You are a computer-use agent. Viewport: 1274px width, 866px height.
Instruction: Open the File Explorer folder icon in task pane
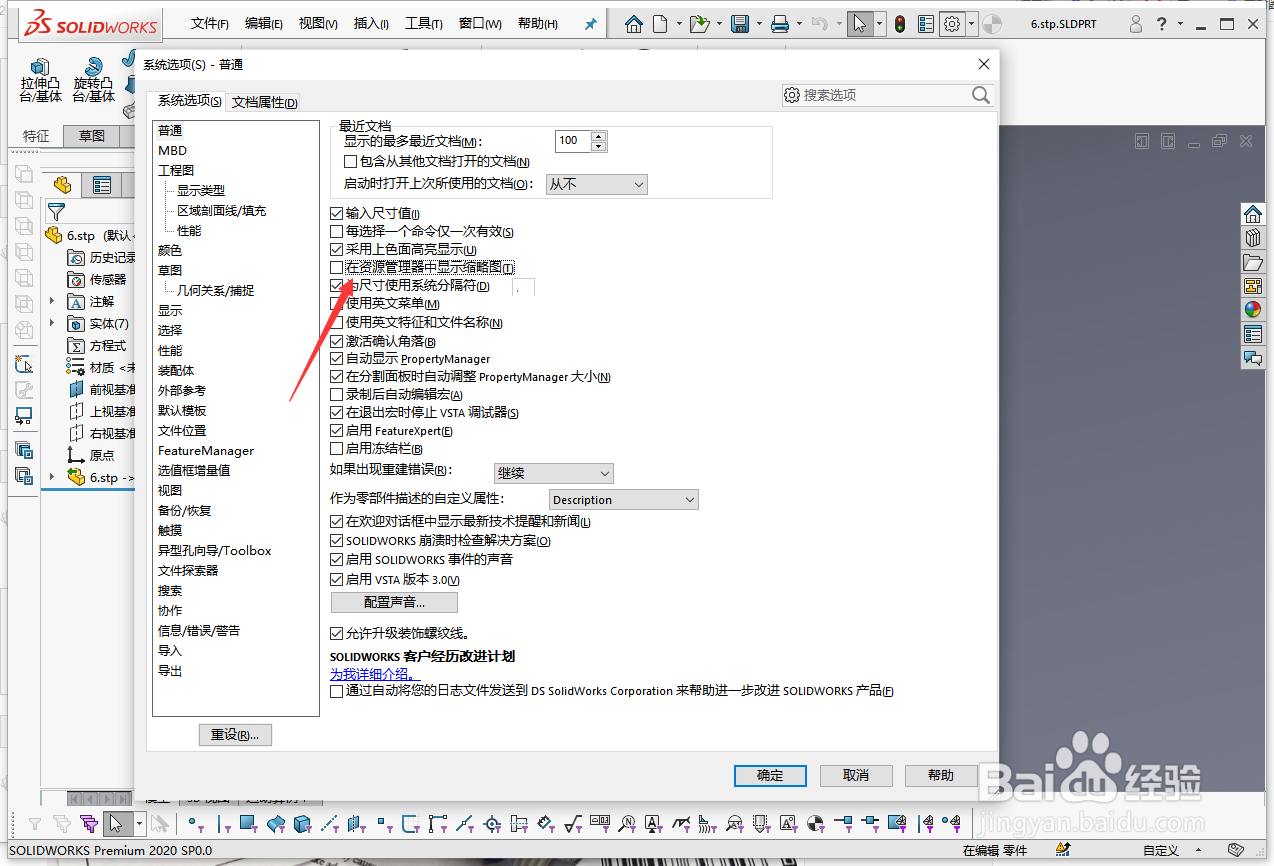pos(1253,262)
